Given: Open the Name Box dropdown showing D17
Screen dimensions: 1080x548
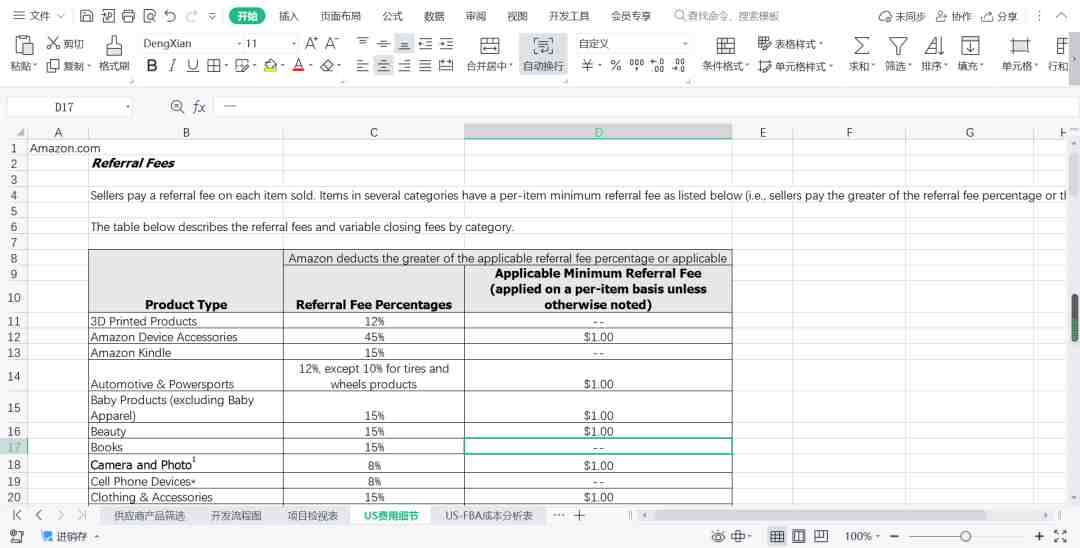Looking at the screenshot, I should (x=128, y=107).
